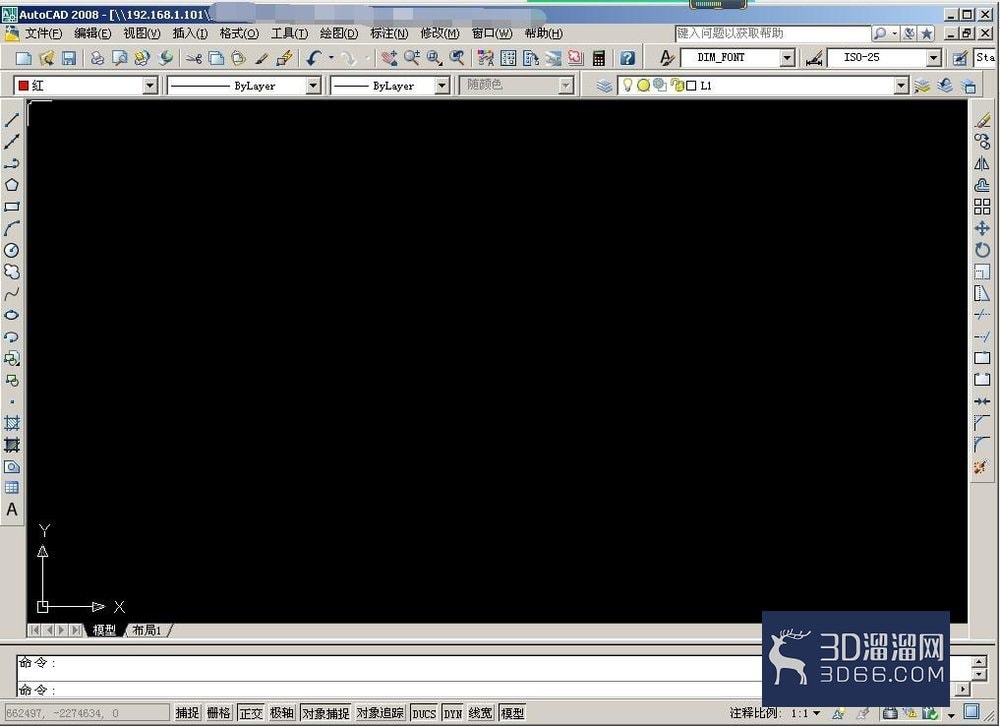Image resolution: width=1000 pixels, height=726 pixels.
Task: Select the Polyline tool
Action: [x=11, y=163]
